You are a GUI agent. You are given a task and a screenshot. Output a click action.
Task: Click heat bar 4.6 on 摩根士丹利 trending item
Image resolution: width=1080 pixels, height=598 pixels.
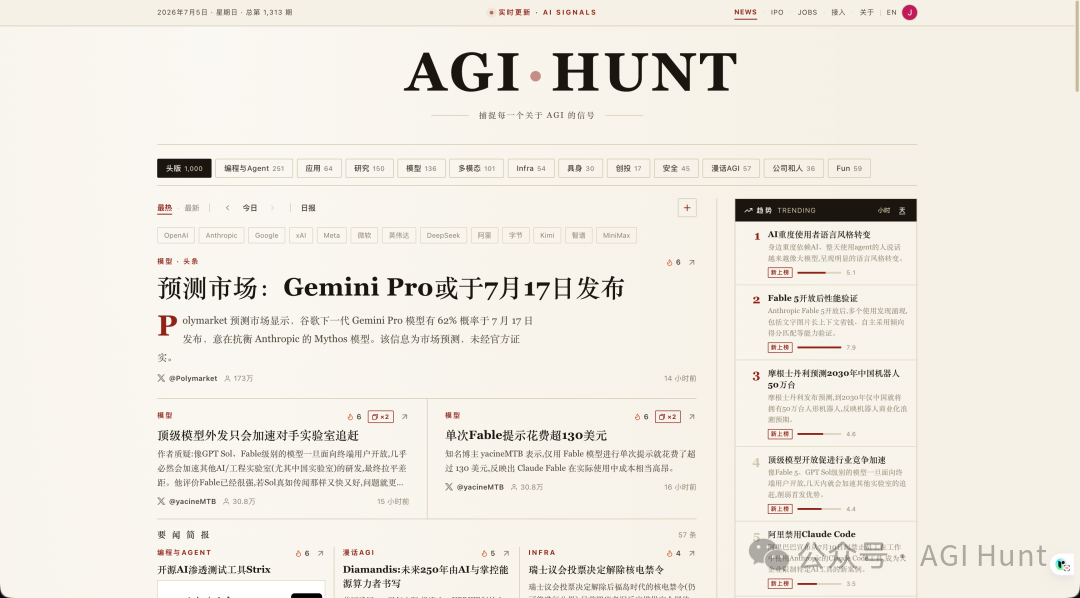[819, 434]
